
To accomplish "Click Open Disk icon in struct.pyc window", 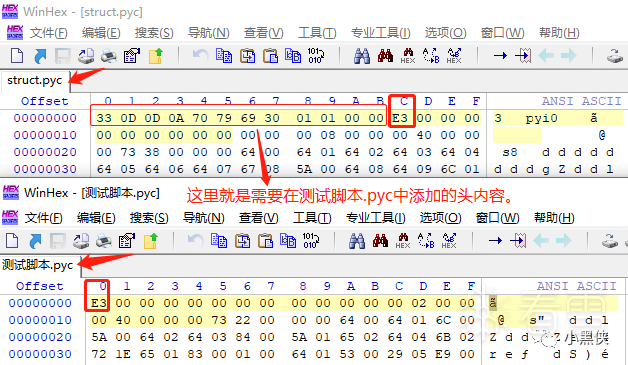I will 614,56.
